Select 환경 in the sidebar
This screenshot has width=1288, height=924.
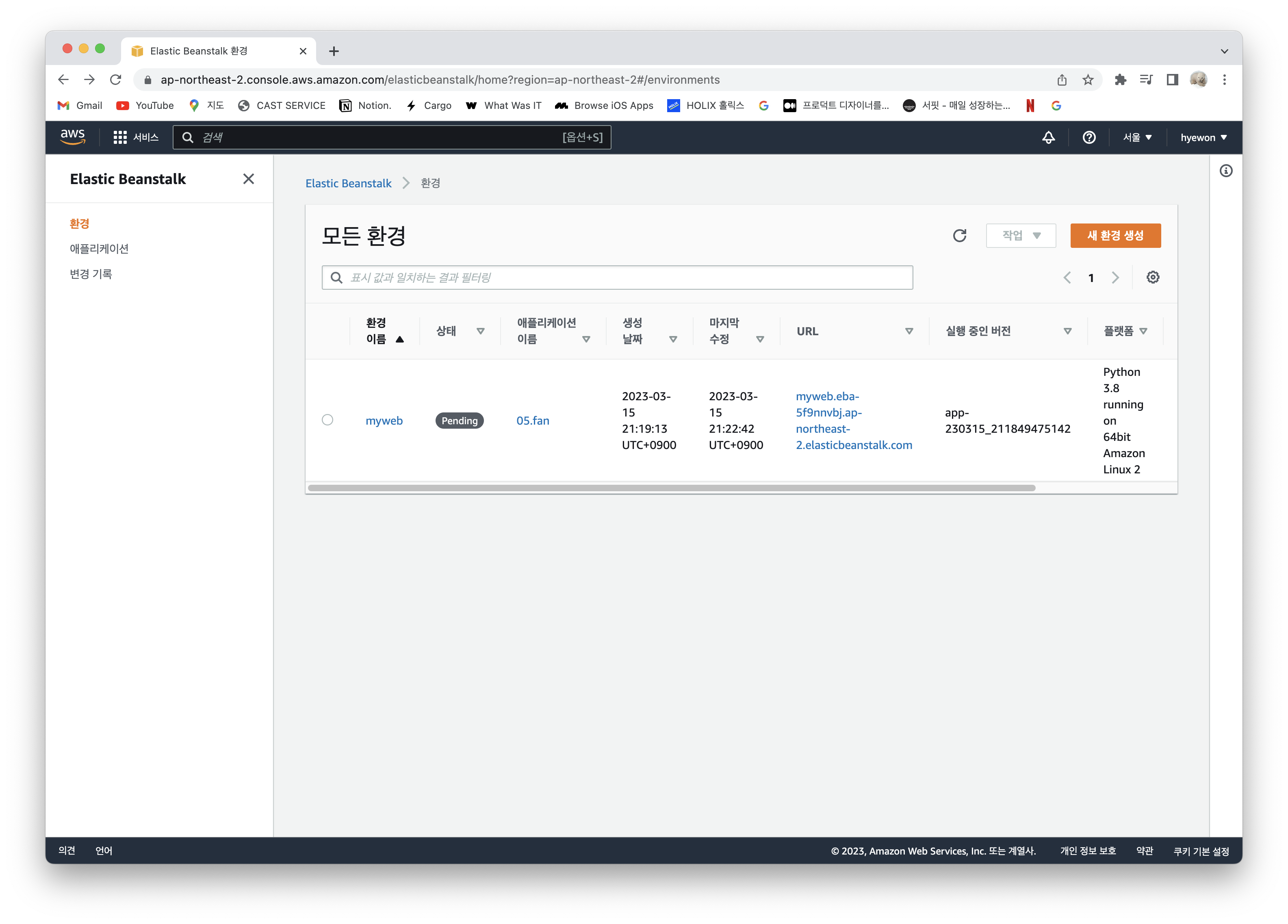coord(80,224)
